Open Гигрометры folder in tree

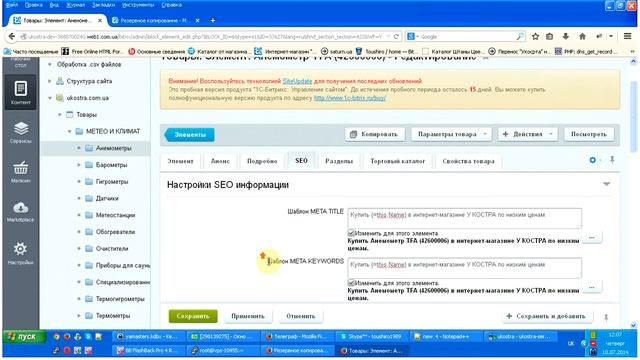(112, 182)
